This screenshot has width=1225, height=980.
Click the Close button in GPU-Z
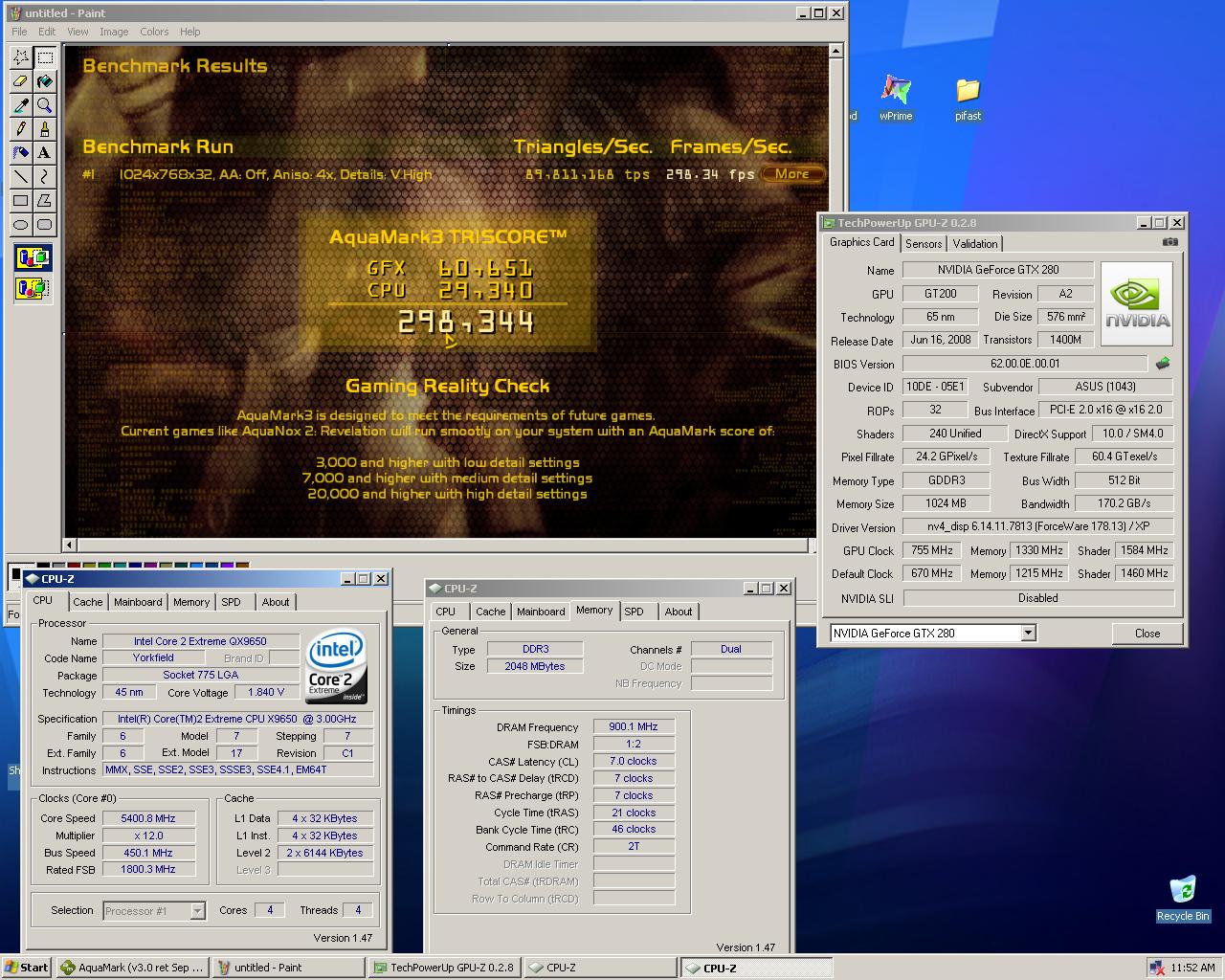click(1147, 634)
